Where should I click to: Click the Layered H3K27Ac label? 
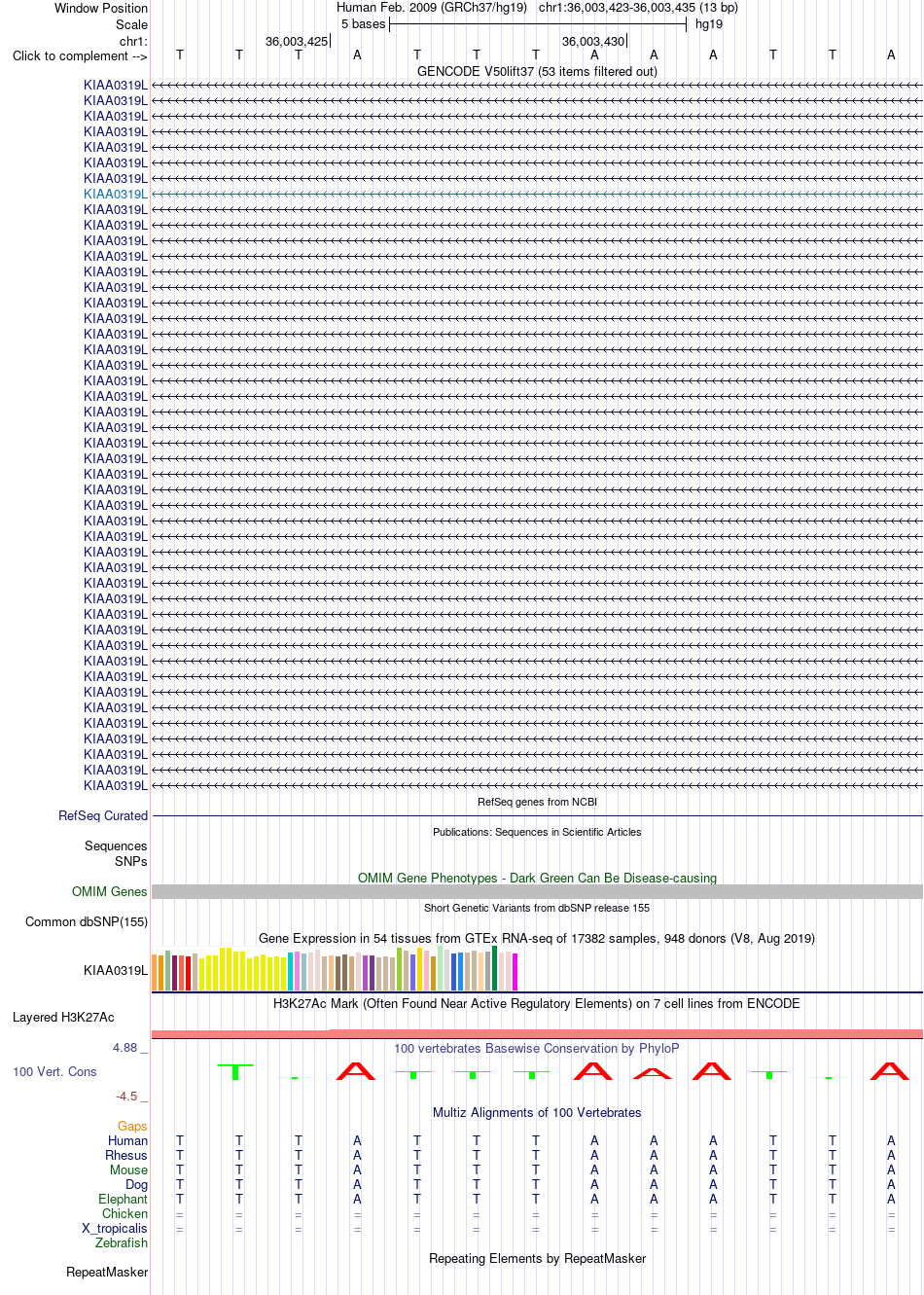click(63, 1017)
